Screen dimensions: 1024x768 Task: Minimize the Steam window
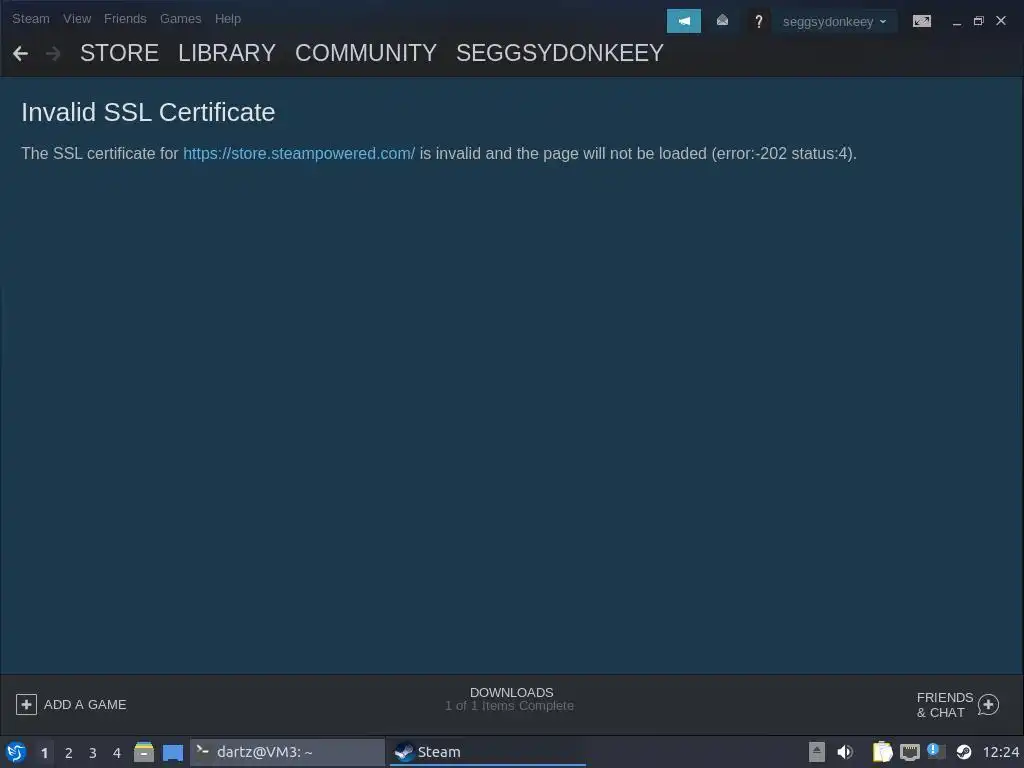957,22
